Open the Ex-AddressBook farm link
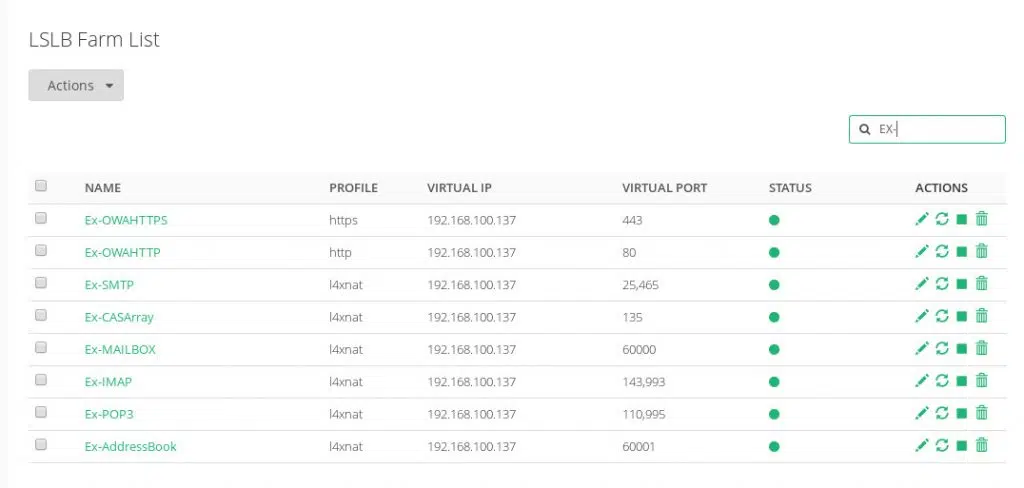Image resolution: width=1024 pixels, height=488 pixels. pyautogui.click(x=131, y=446)
